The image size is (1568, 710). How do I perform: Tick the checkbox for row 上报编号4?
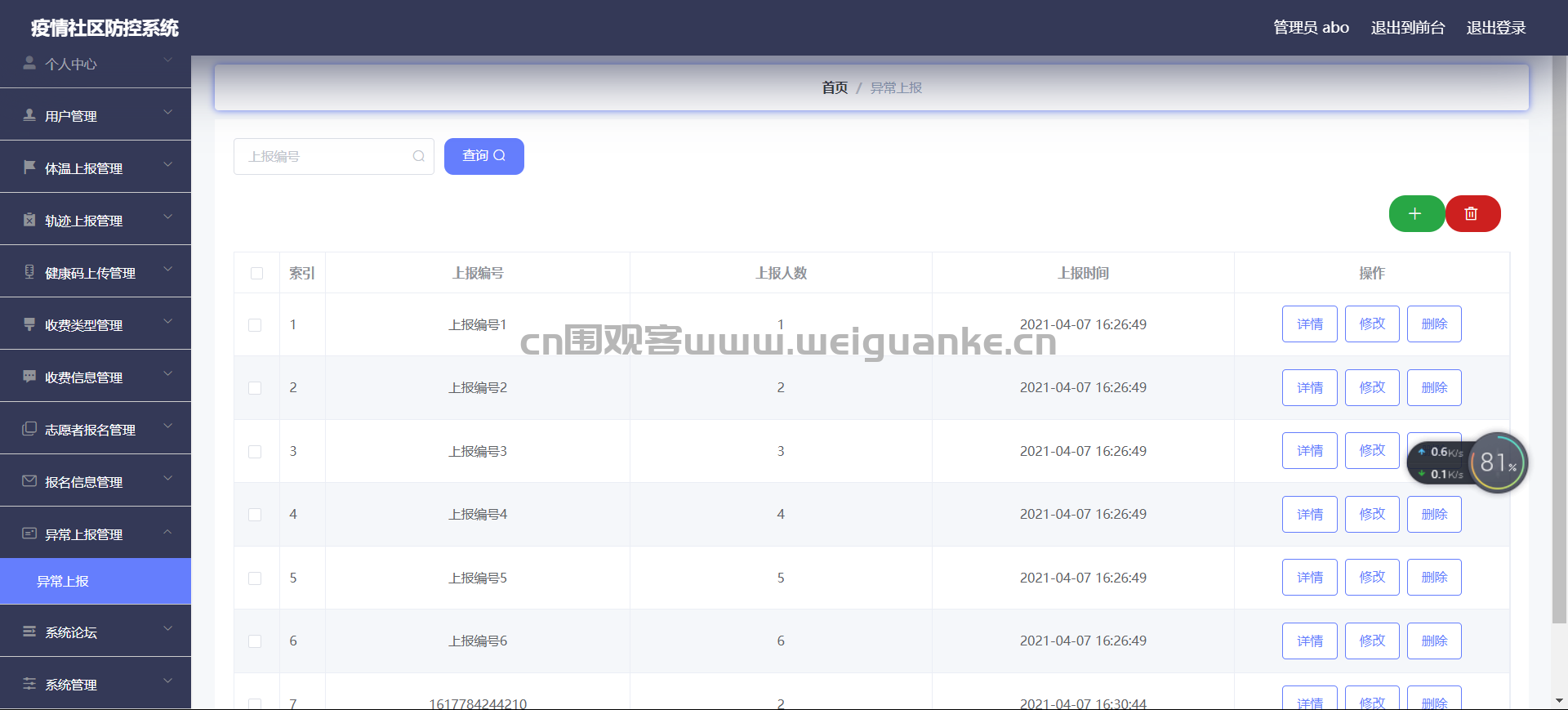point(255,515)
